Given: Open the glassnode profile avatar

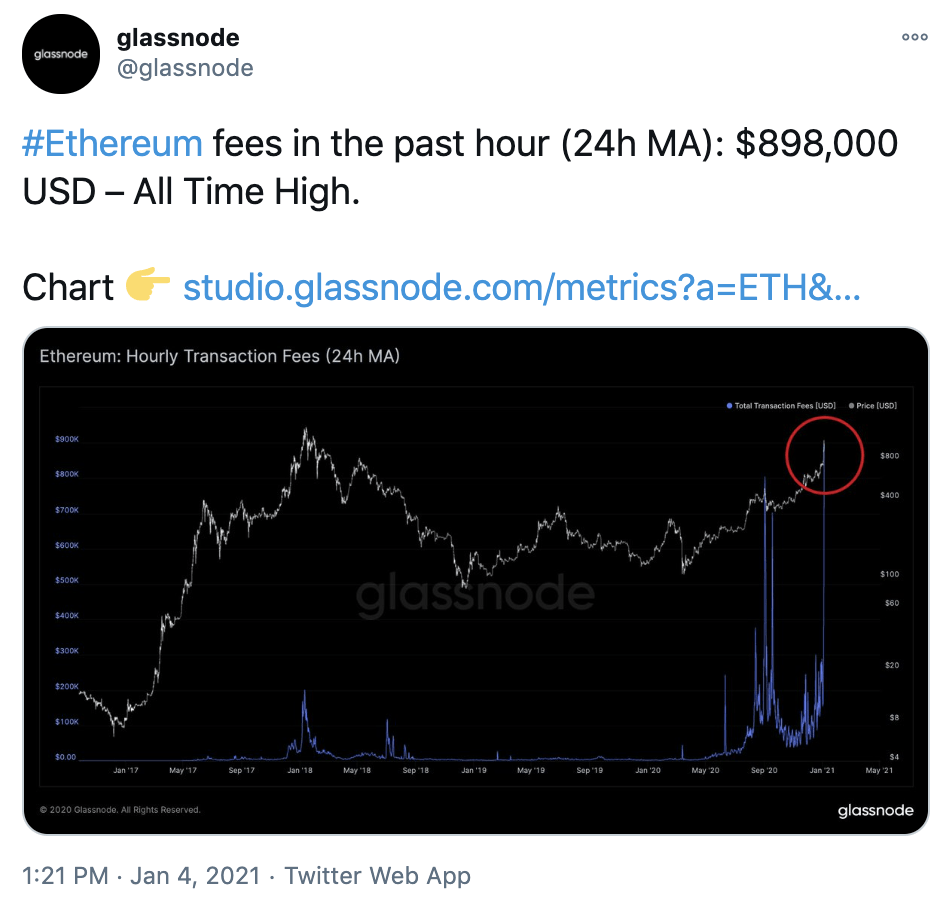Looking at the screenshot, I should (x=61, y=55).
